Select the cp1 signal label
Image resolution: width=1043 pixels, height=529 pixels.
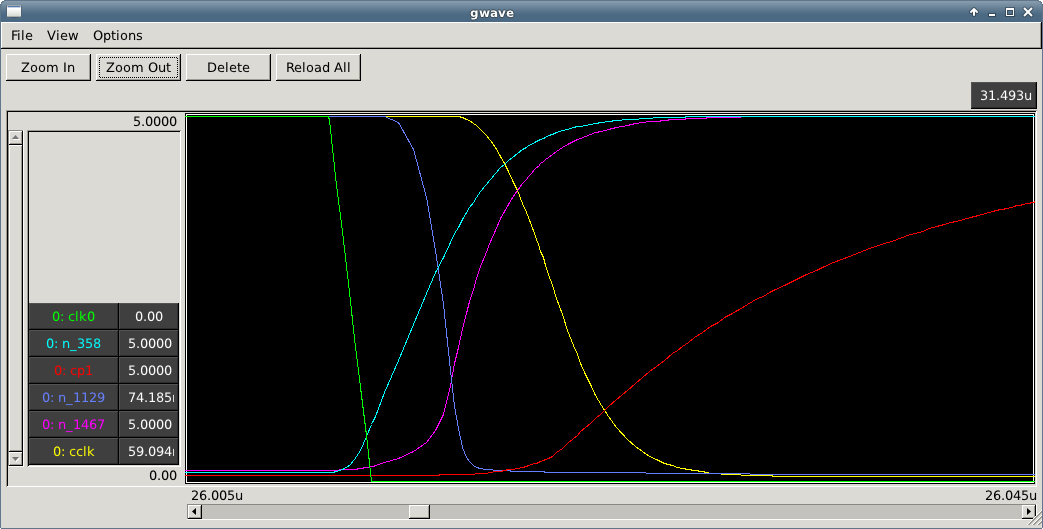point(73,371)
